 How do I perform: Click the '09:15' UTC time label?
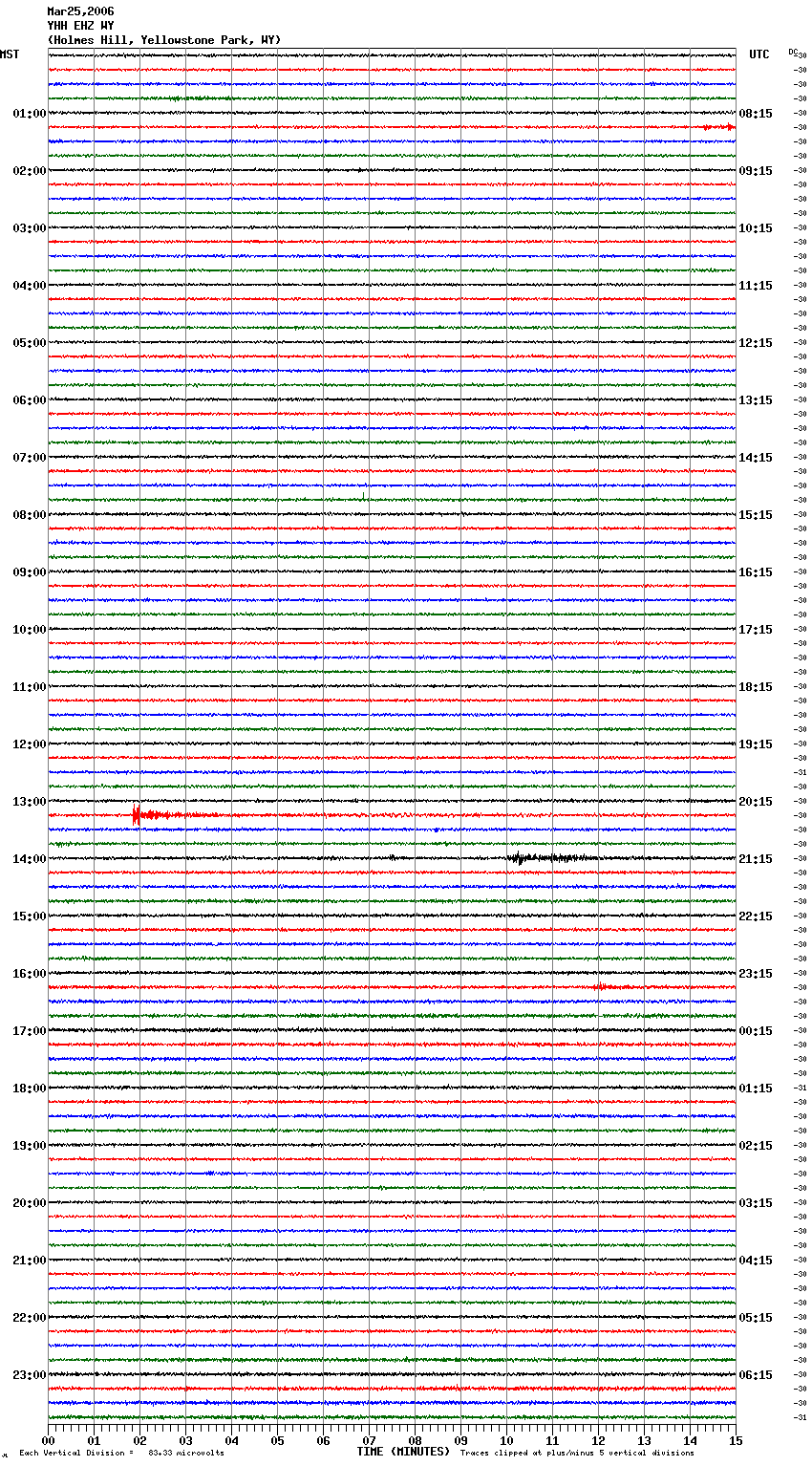pyautogui.click(x=756, y=171)
